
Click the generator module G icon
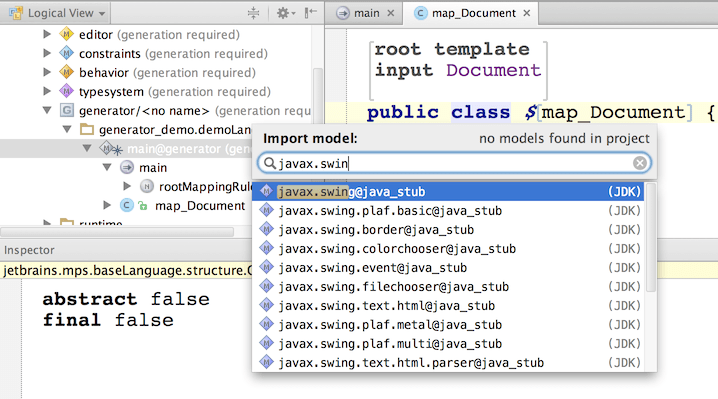point(67,110)
